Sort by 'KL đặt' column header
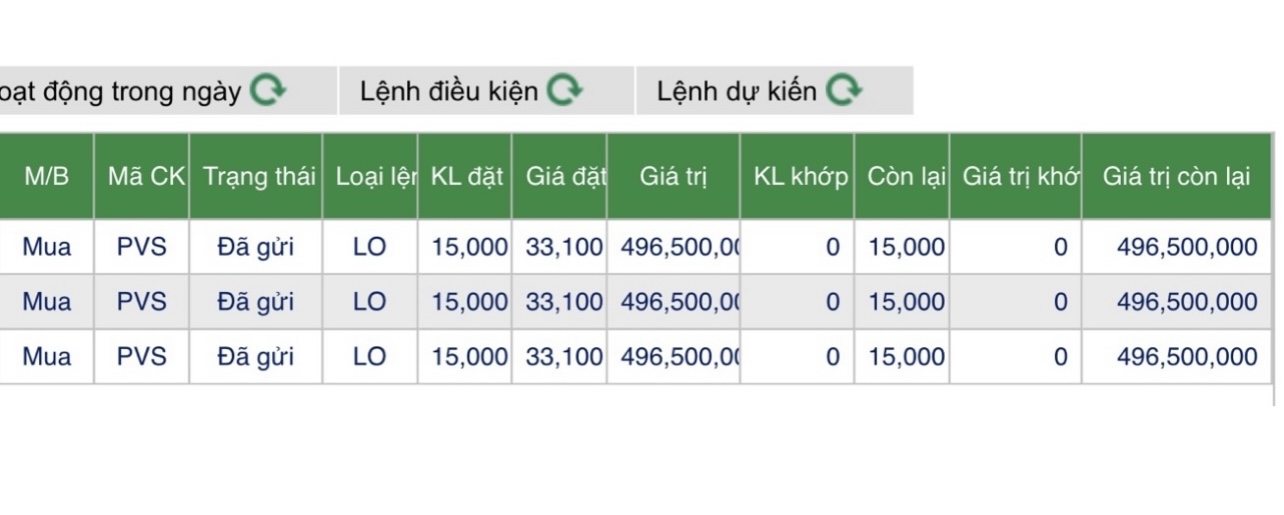The image size is (1284, 515). (467, 177)
